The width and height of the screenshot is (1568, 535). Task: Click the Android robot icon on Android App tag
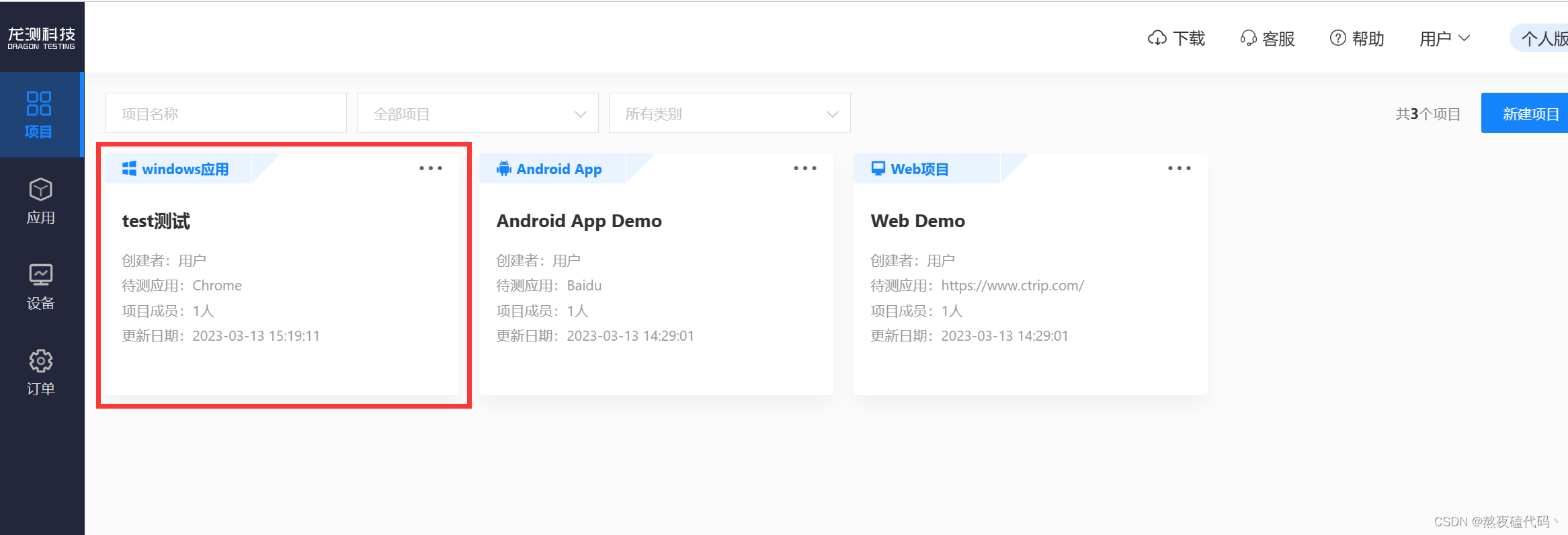pyautogui.click(x=503, y=169)
